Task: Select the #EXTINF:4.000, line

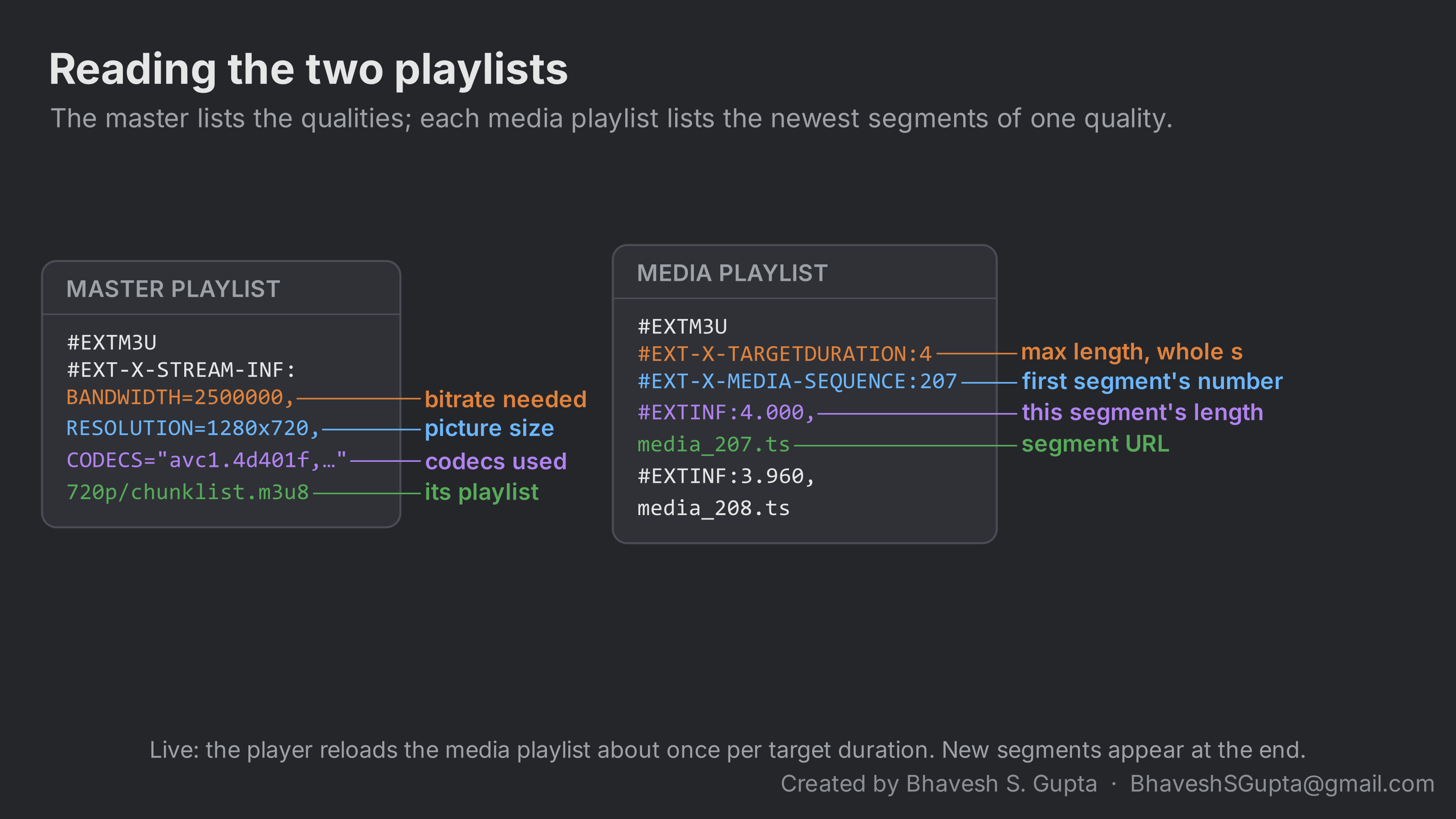Action: coord(726,413)
